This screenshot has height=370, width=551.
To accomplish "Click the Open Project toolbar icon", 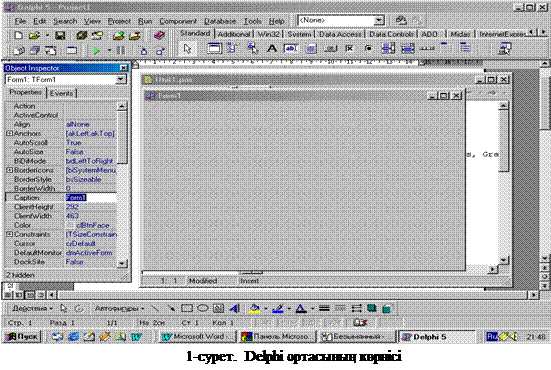I will [x=97, y=35].
